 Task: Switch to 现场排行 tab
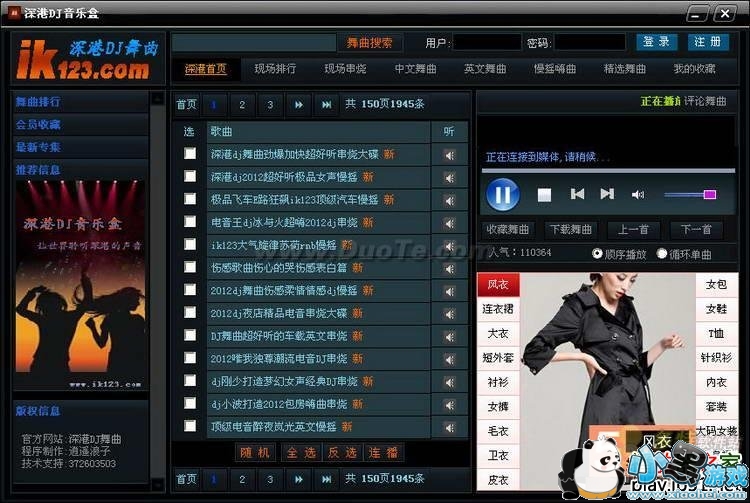click(x=275, y=69)
